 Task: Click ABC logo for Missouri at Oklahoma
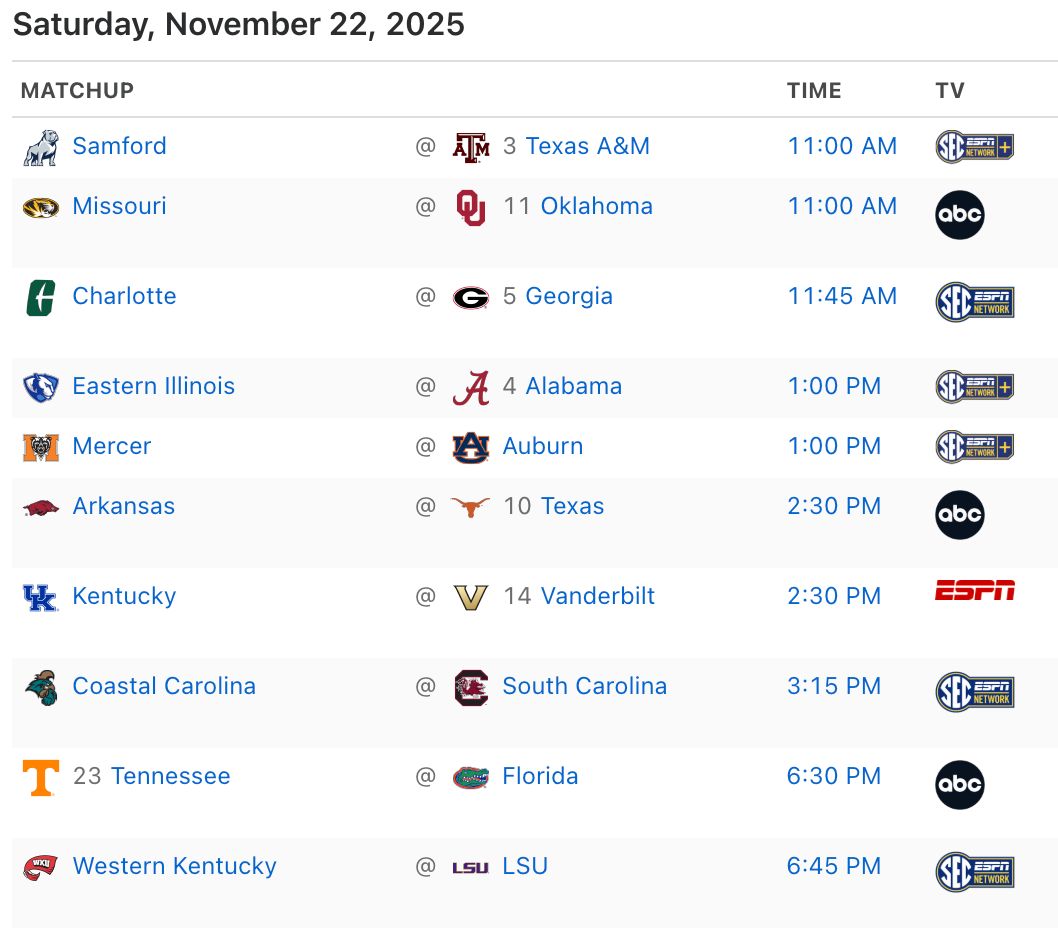pos(959,215)
